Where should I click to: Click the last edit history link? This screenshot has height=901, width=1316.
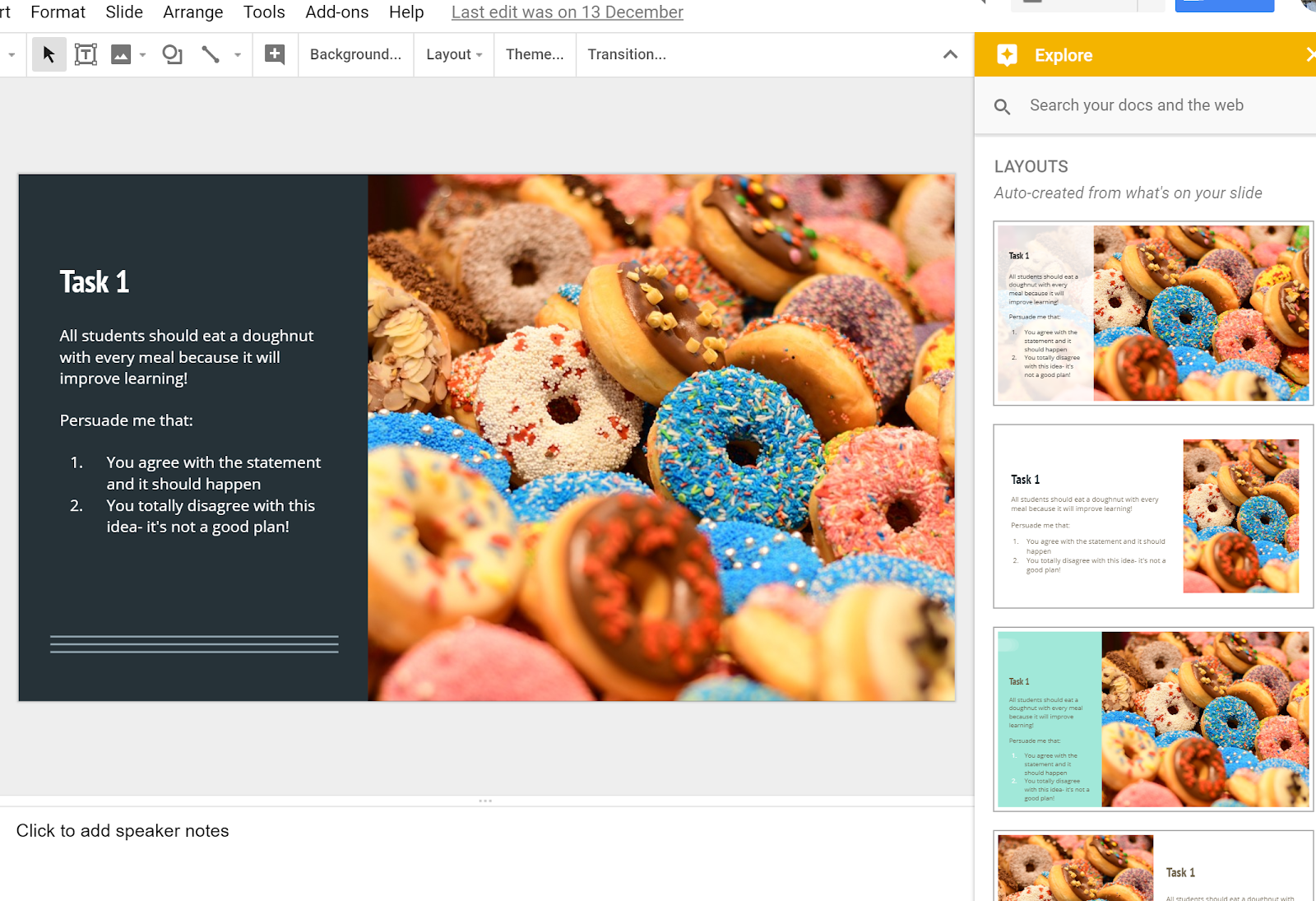[568, 12]
